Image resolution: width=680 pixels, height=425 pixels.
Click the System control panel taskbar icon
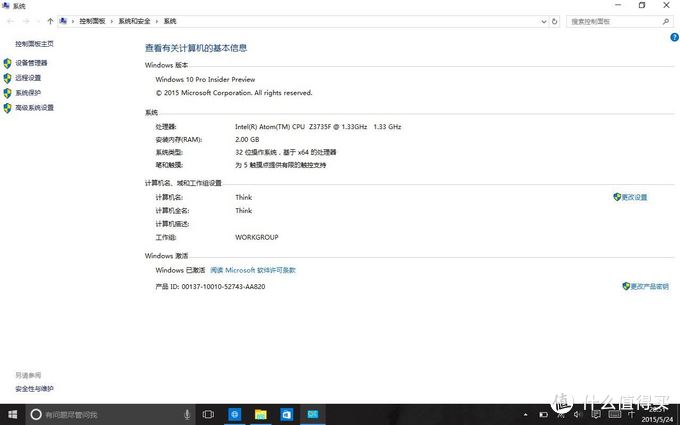coord(313,415)
